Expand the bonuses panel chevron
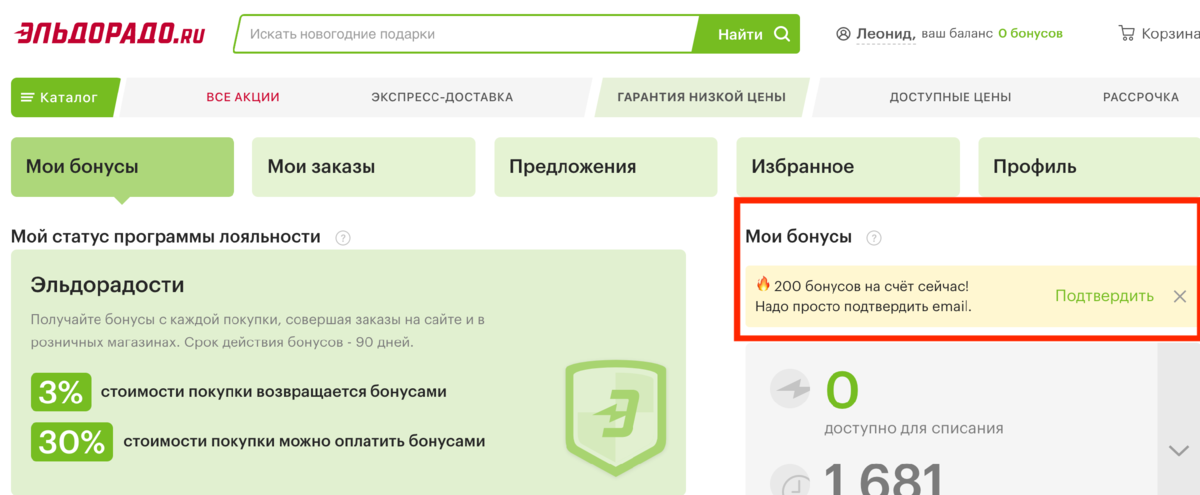Viewport: 1200px width, 495px height. [1179, 451]
